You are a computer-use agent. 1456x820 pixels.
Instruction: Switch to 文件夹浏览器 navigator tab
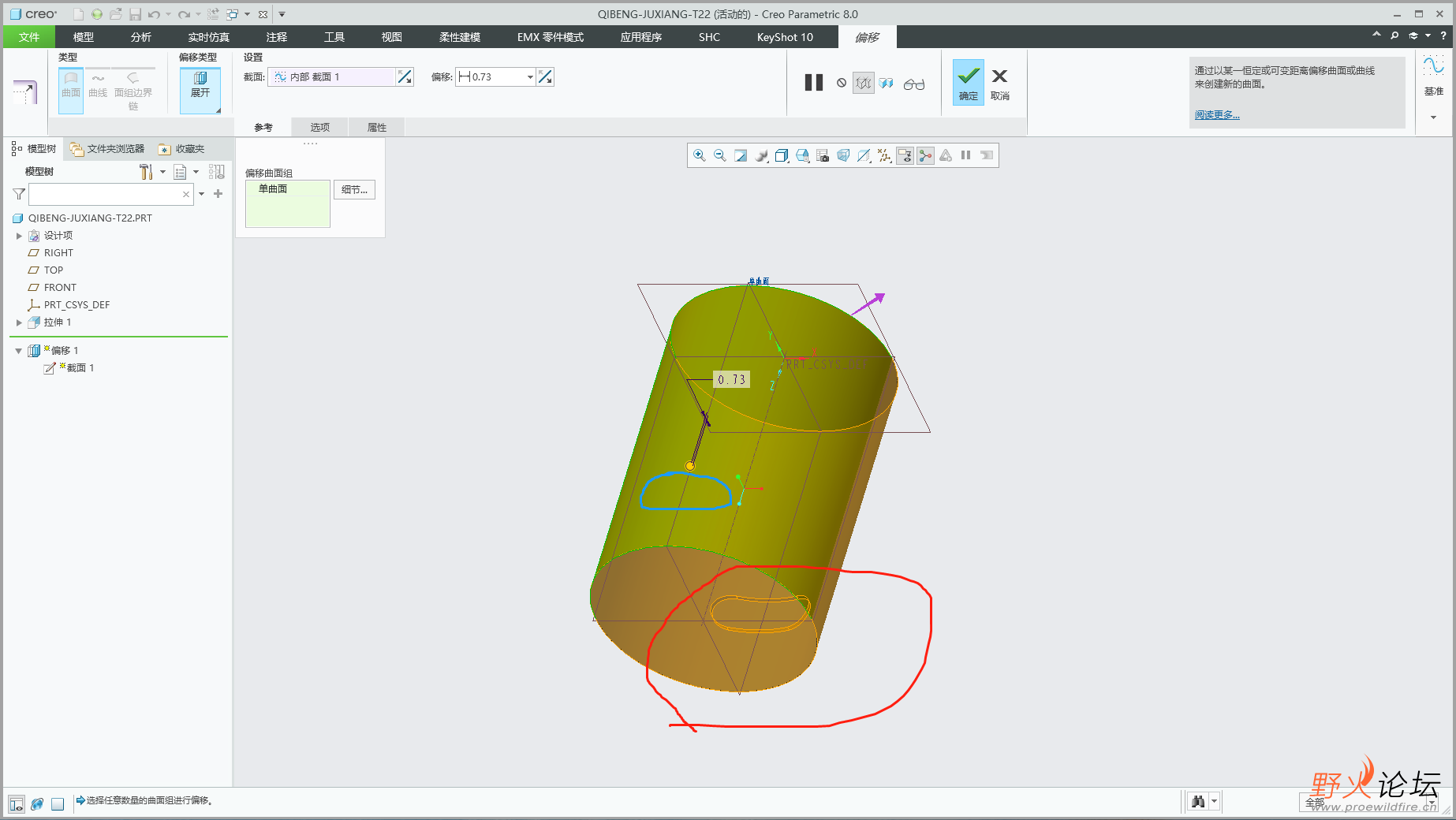click(x=107, y=148)
